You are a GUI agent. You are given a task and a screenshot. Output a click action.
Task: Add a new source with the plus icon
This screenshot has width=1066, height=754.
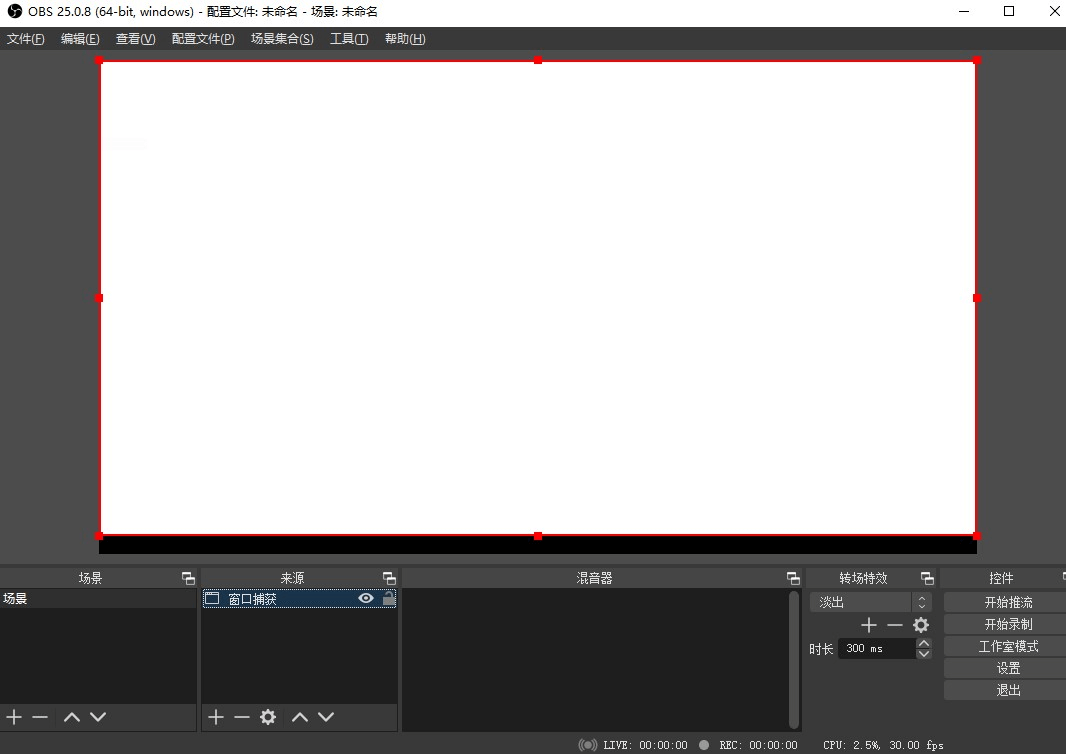point(216,717)
